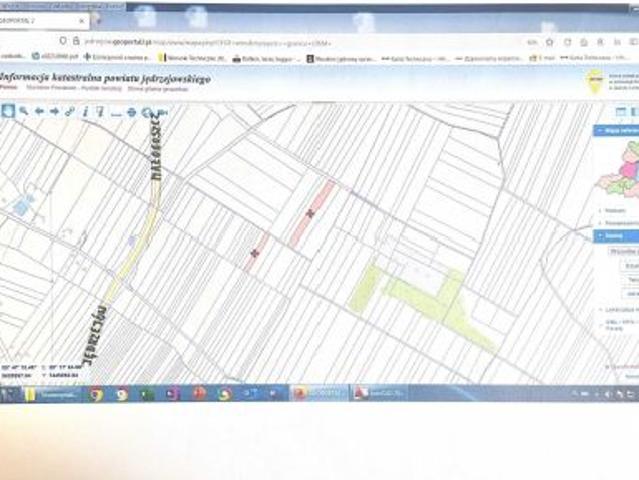Screen dimensions: 639x480
Task: Go to next map view arrow
Action: coord(54,111)
